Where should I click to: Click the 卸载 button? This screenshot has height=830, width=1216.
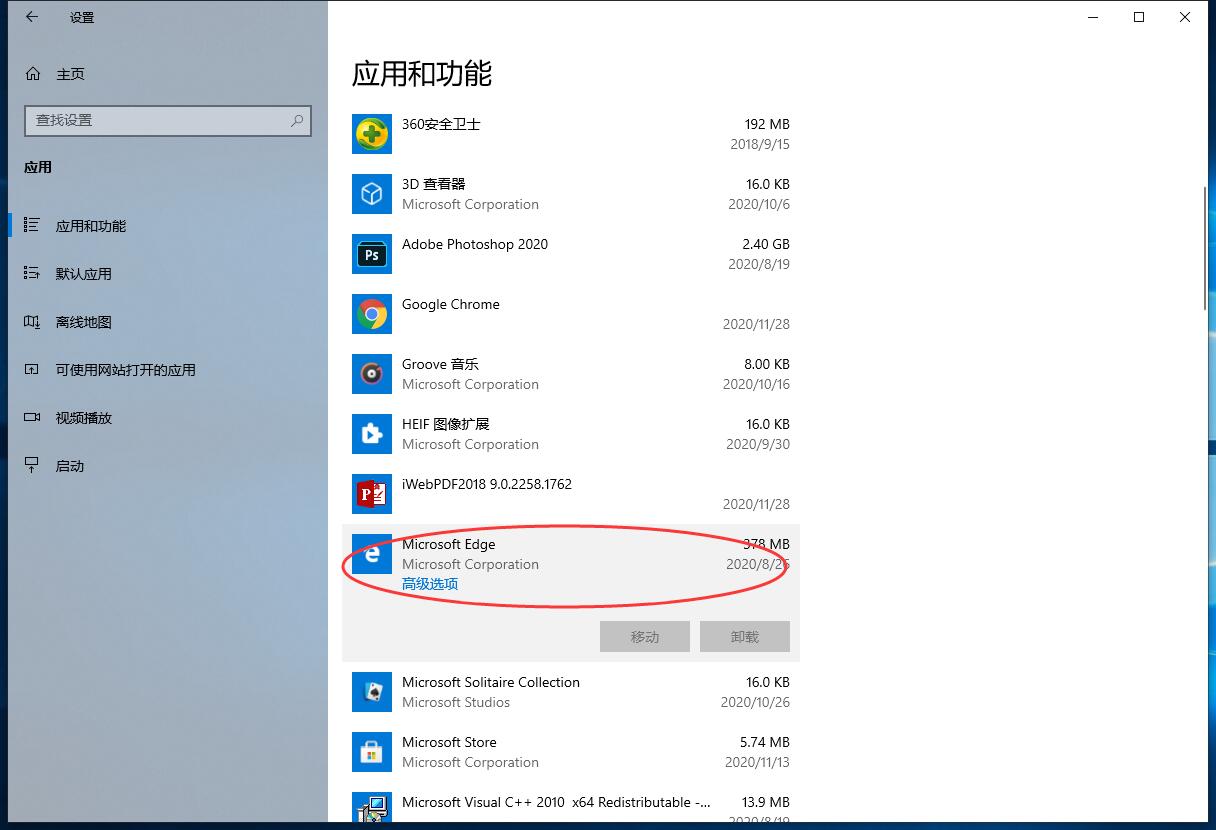[x=745, y=637]
